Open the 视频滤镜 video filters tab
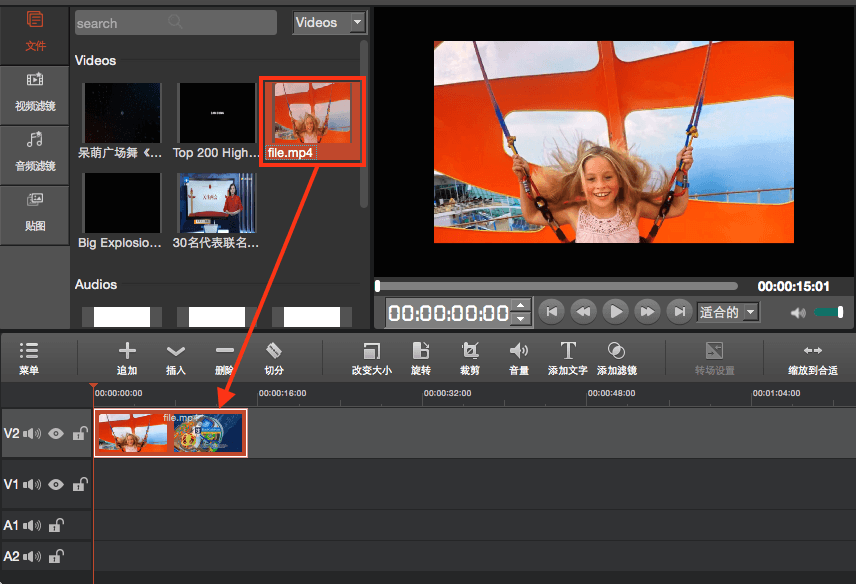The height and width of the screenshot is (584, 856). pos(35,93)
